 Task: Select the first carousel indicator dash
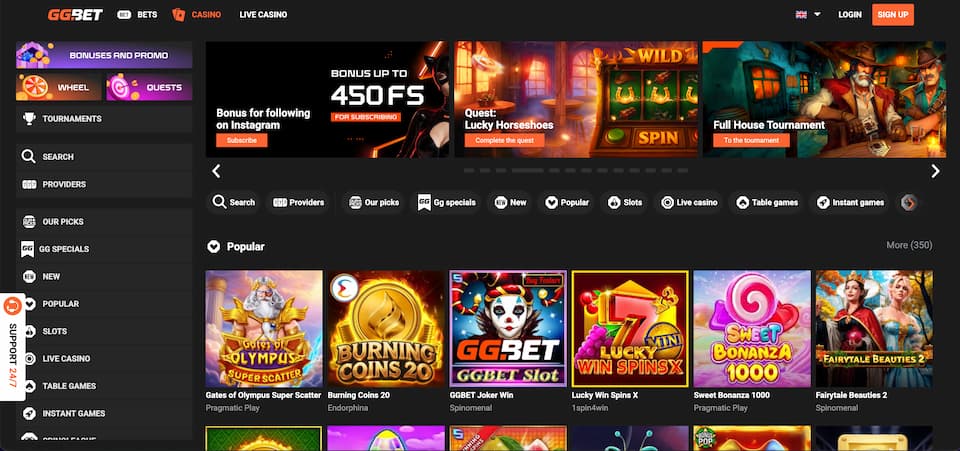point(469,171)
